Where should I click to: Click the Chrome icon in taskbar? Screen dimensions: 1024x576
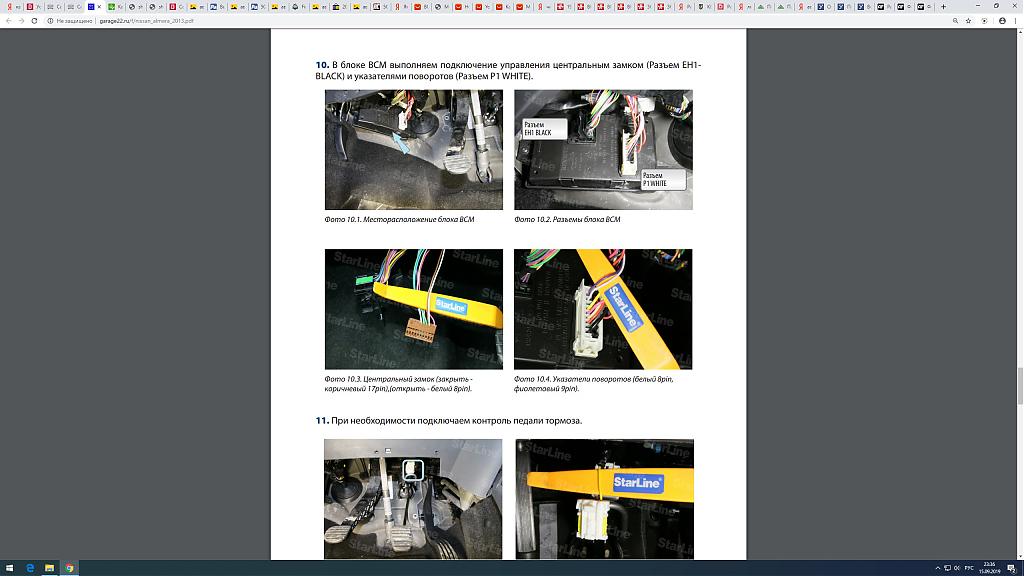tap(69, 568)
